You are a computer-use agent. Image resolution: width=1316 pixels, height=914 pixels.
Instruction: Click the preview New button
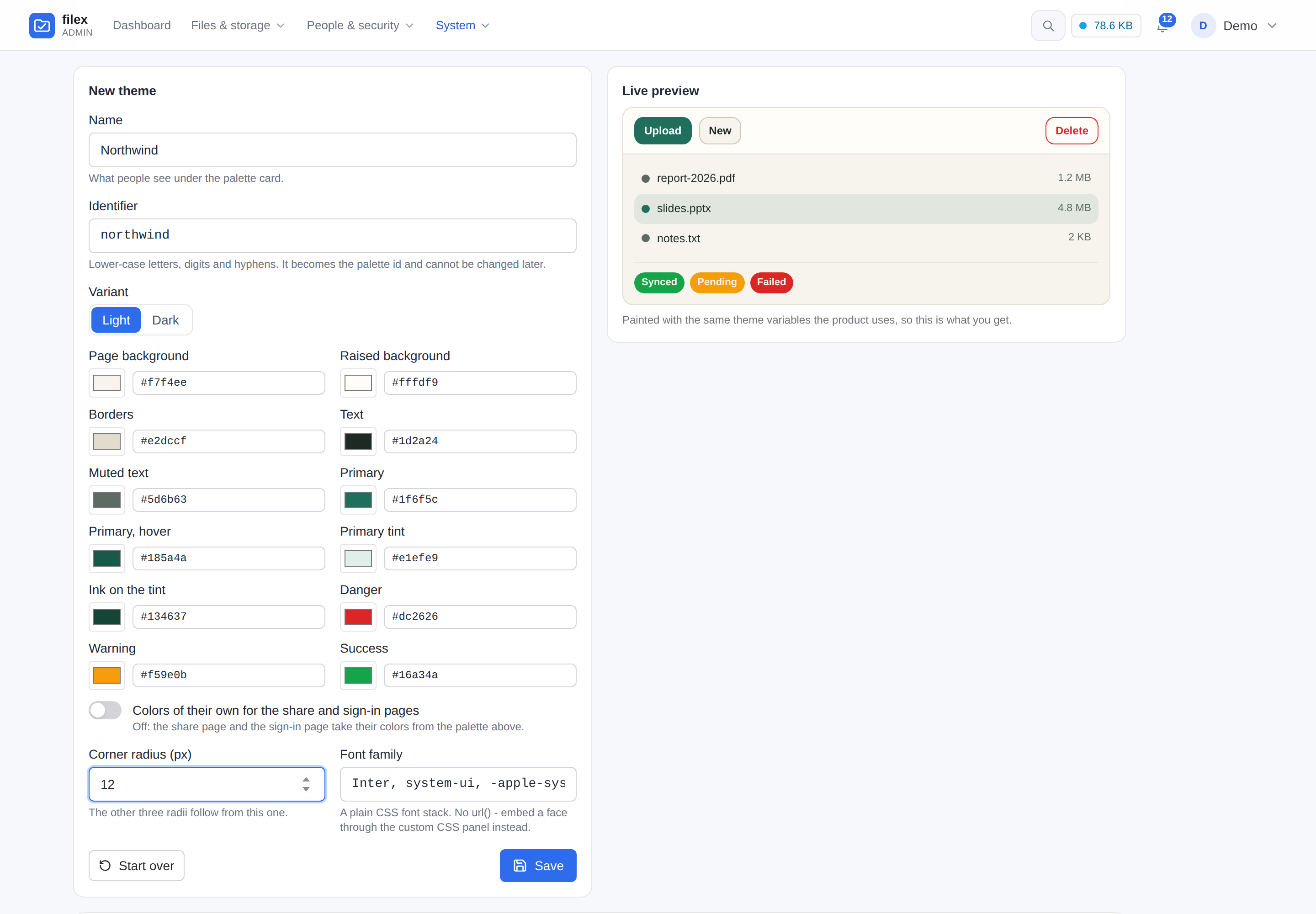coord(720,131)
